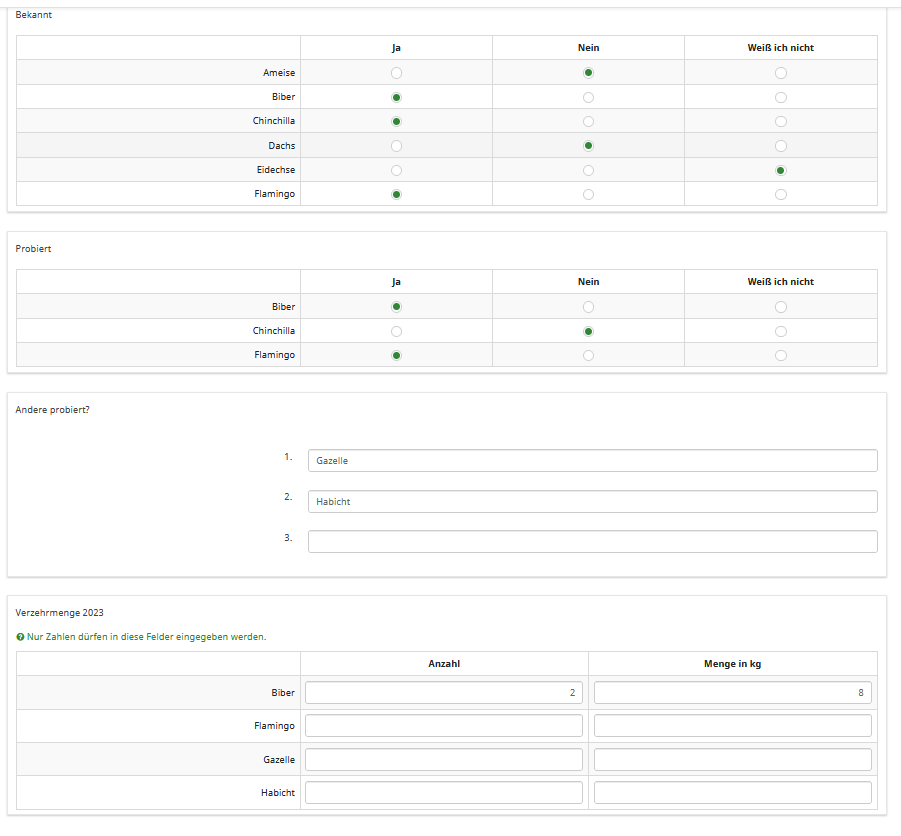Screen dimensions: 901x836
Task: Choose 'Weiß ich nicht' for Flamingo in Probiert
Action: click(x=780, y=355)
